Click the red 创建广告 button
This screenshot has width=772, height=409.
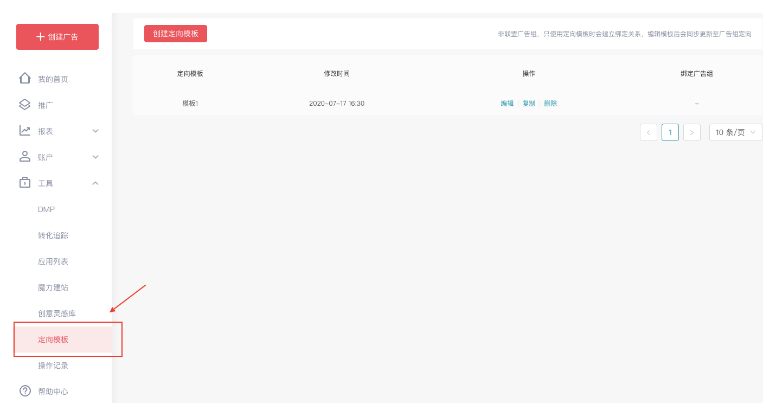(x=57, y=37)
